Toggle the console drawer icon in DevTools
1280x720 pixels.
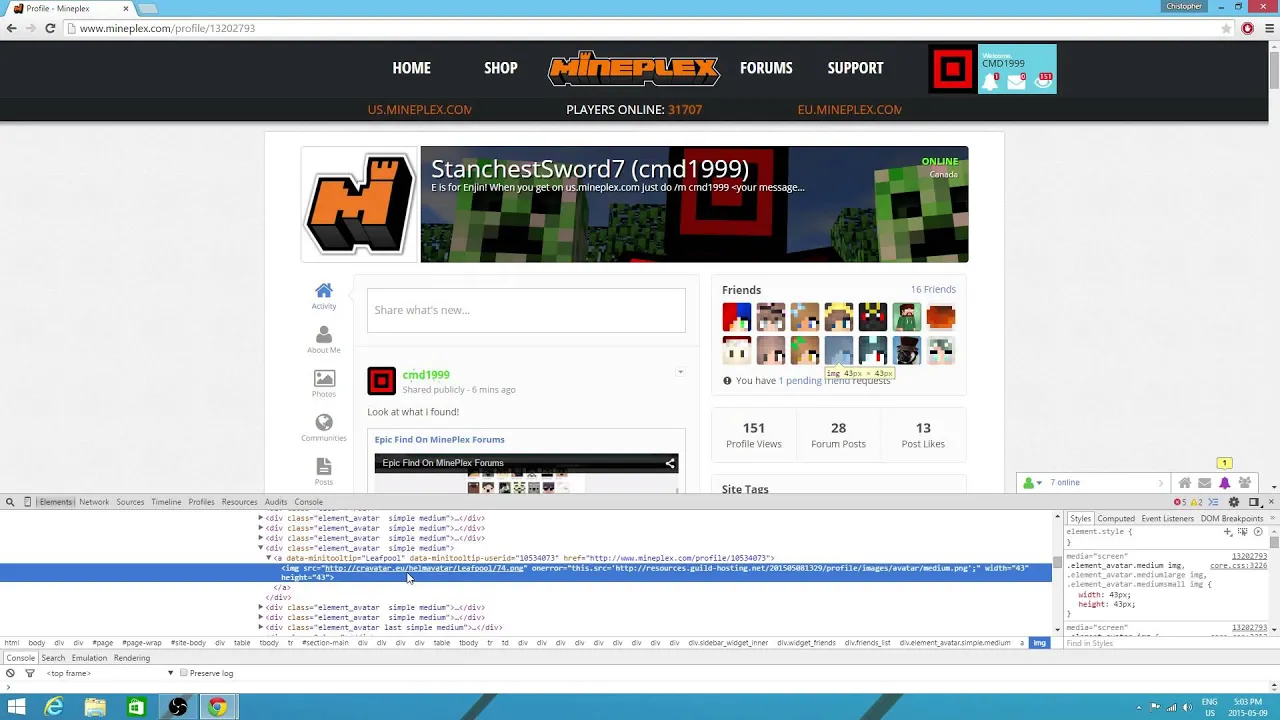pos(1213,502)
